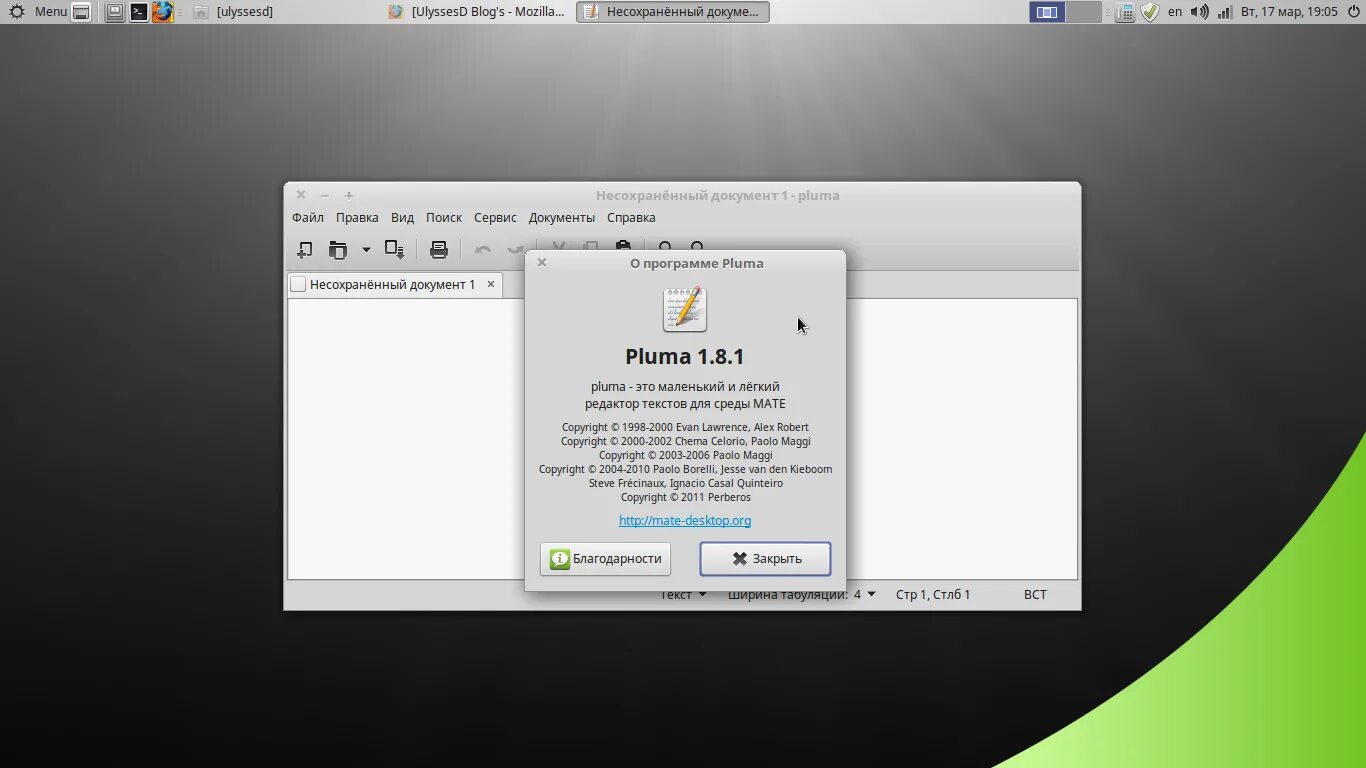Open the green shield update manager icon
The width and height of the screenshot is (1366, 768).
(1150, 12)
